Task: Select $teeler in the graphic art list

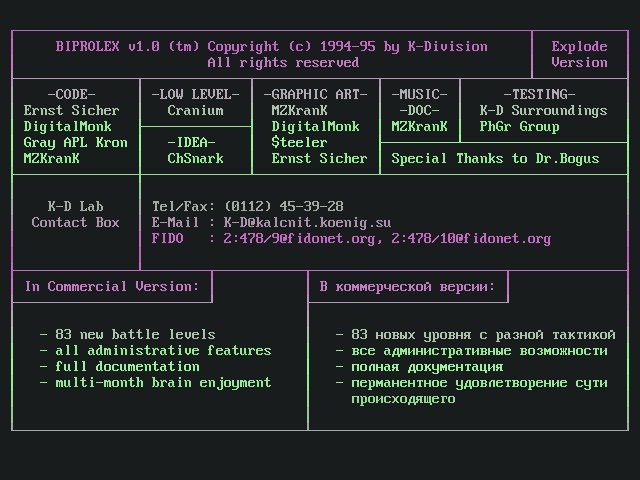Action: (x=299, y=142)
